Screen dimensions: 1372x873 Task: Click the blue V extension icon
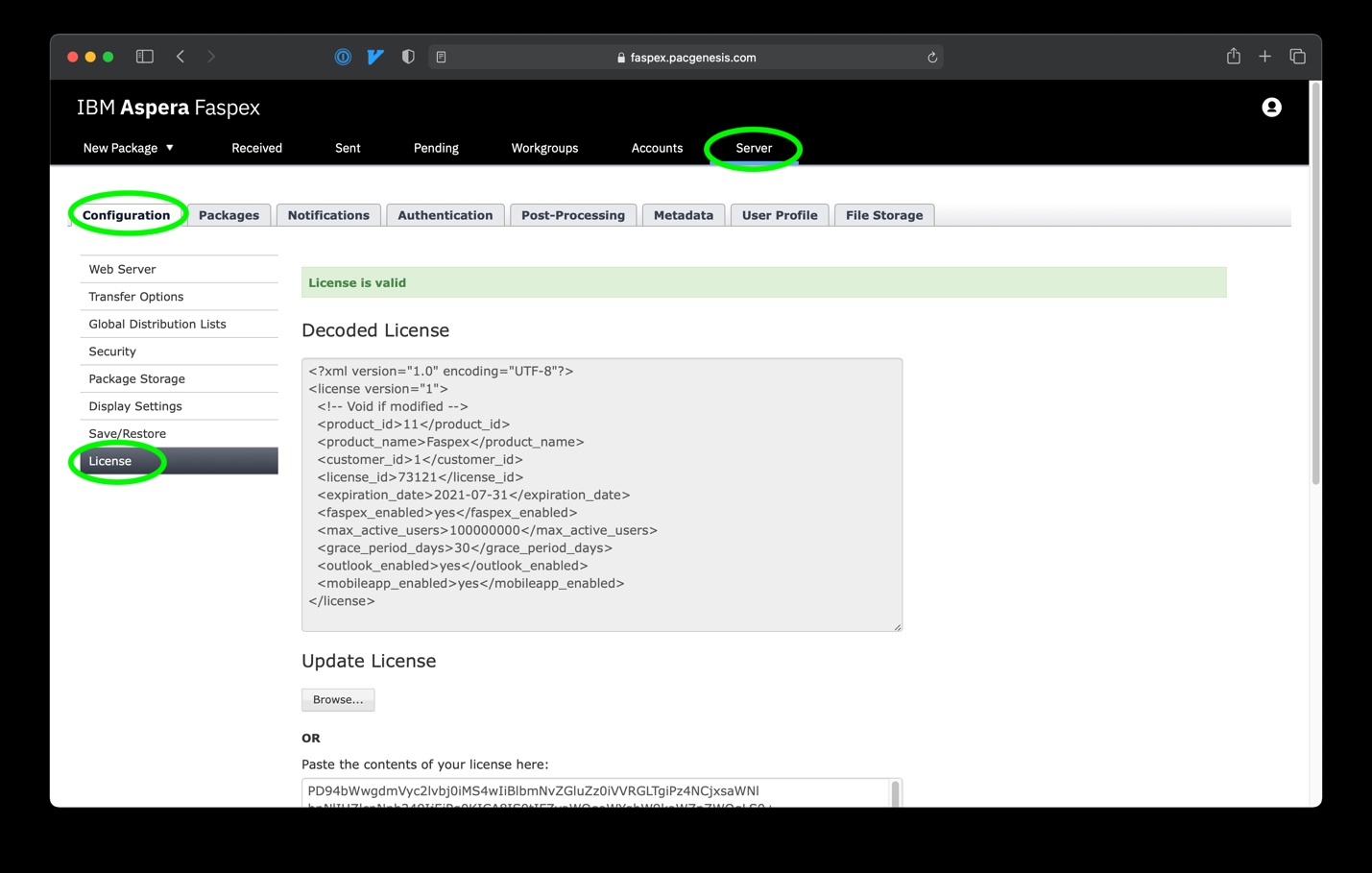click(375, 57)
